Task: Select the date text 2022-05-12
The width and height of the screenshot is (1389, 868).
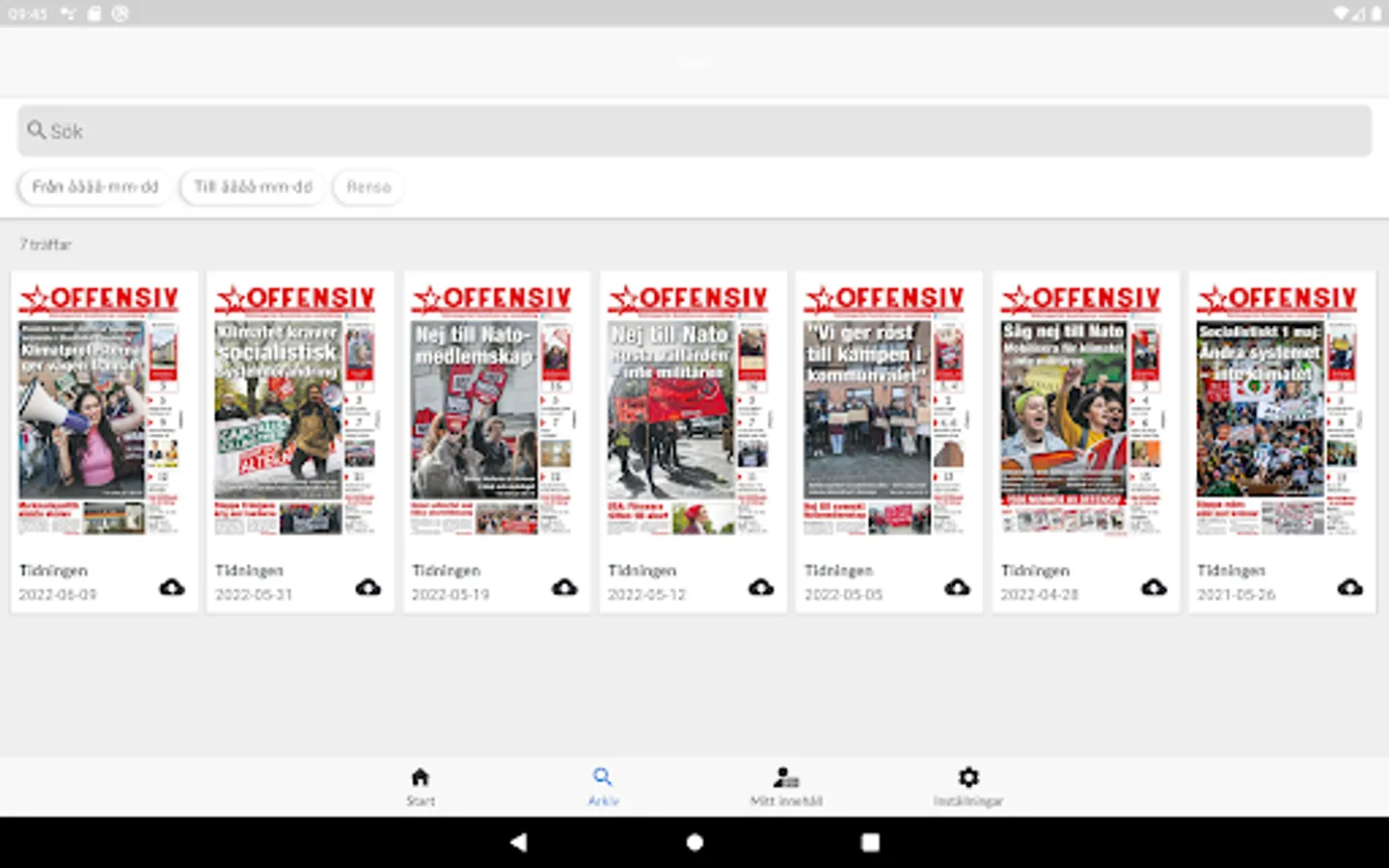Action: pyautogui.click(x=646, y=595)
